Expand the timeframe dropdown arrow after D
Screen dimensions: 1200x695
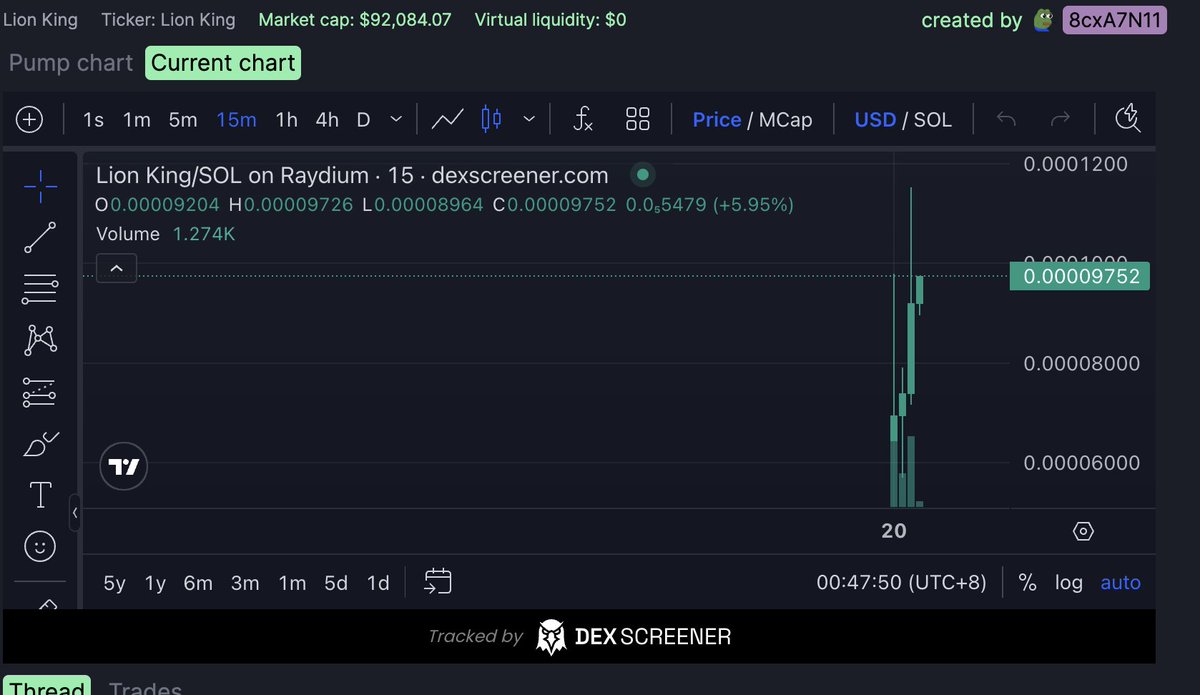click(396, 120)
